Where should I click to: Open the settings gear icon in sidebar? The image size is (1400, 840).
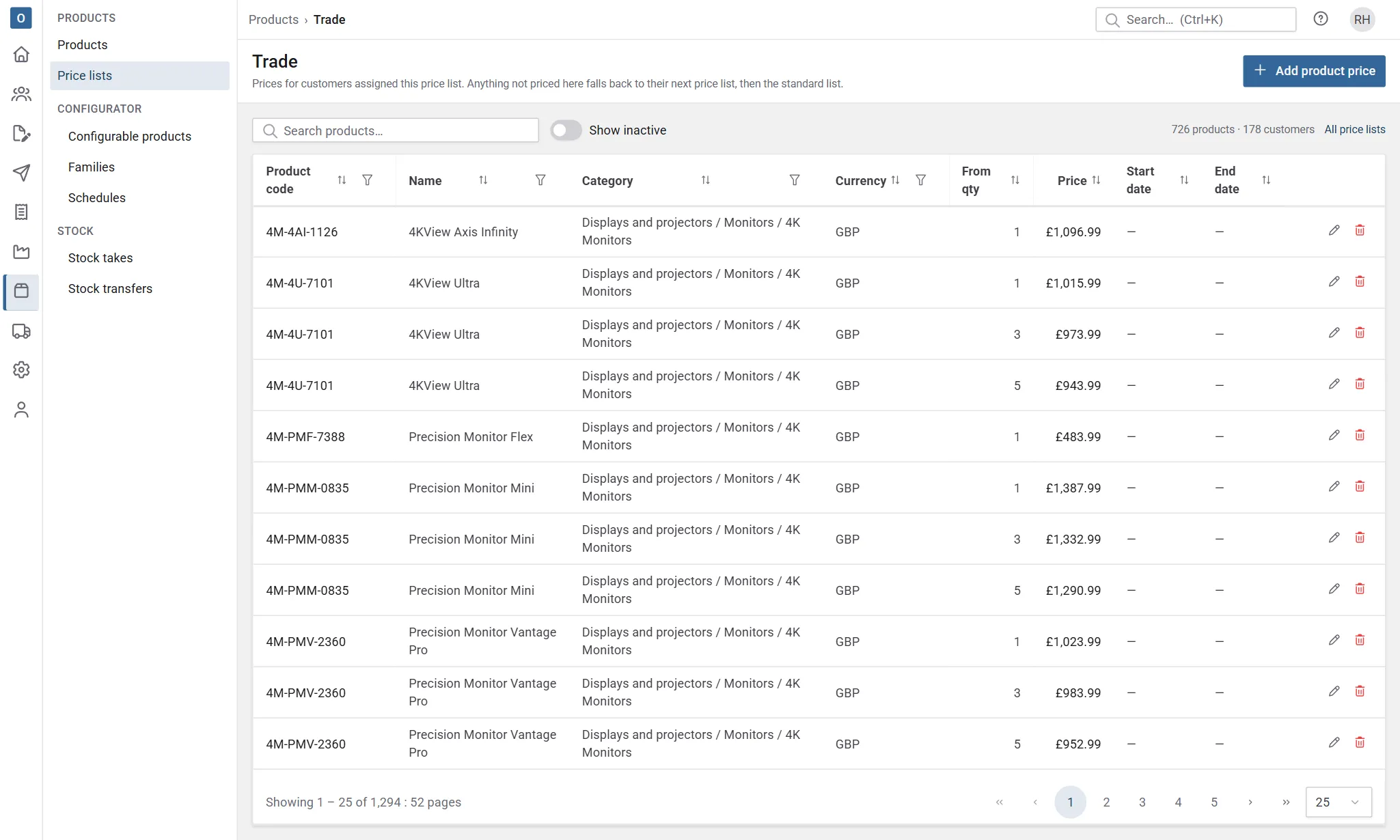[21, 369]
